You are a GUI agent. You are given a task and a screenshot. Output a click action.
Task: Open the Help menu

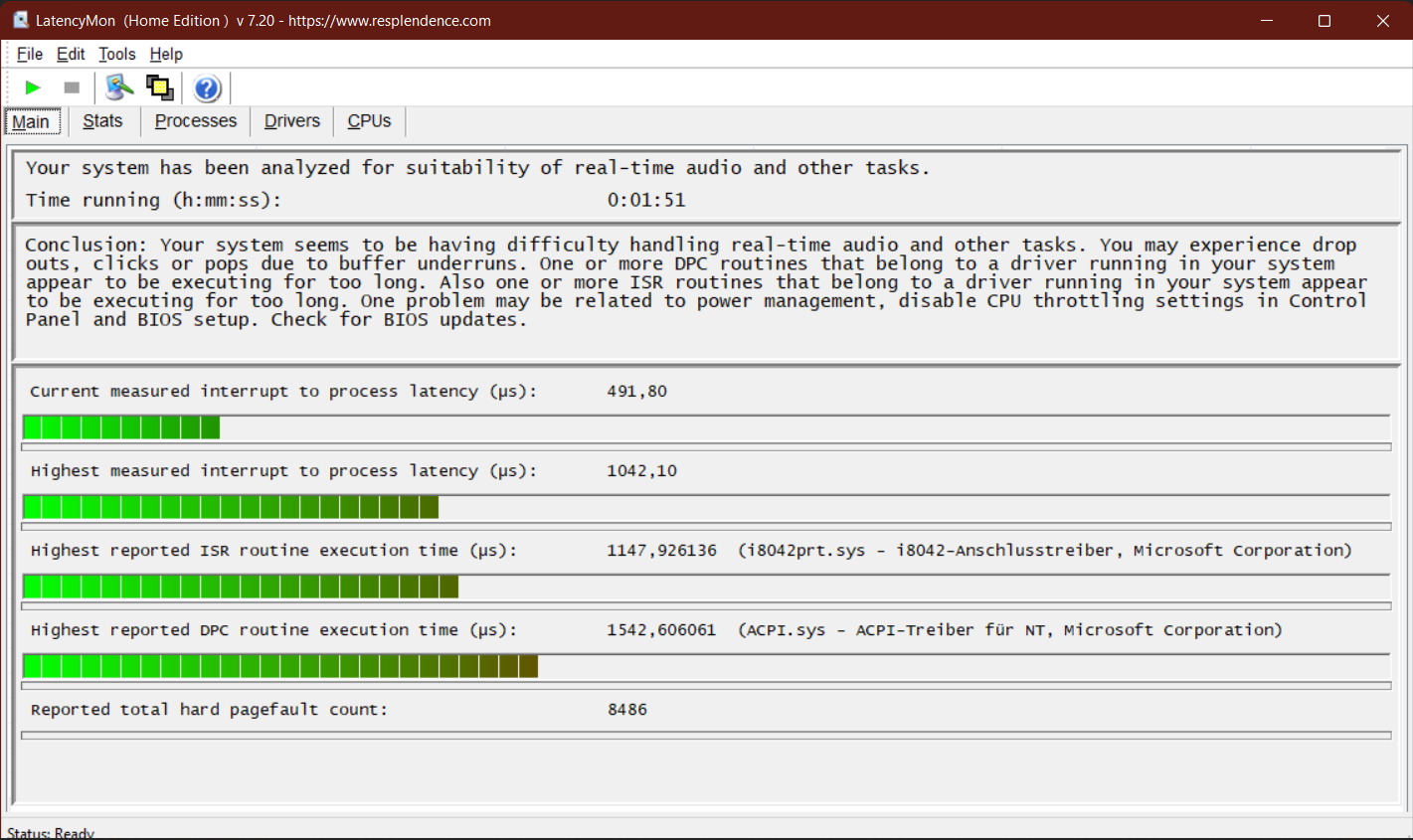click(x=166, y=55)
